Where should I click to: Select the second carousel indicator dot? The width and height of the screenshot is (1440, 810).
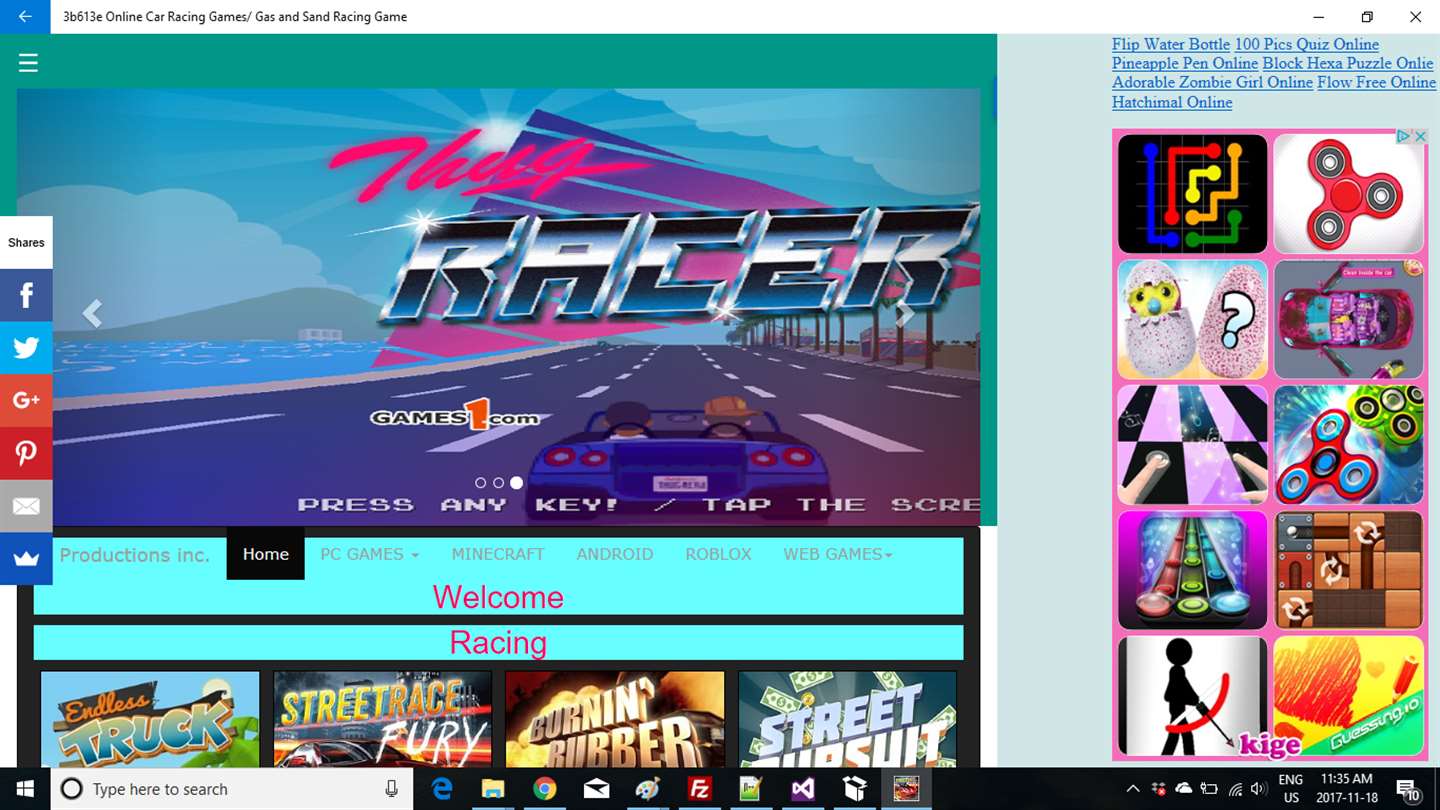pyautogui.click(x=498, y=483)
